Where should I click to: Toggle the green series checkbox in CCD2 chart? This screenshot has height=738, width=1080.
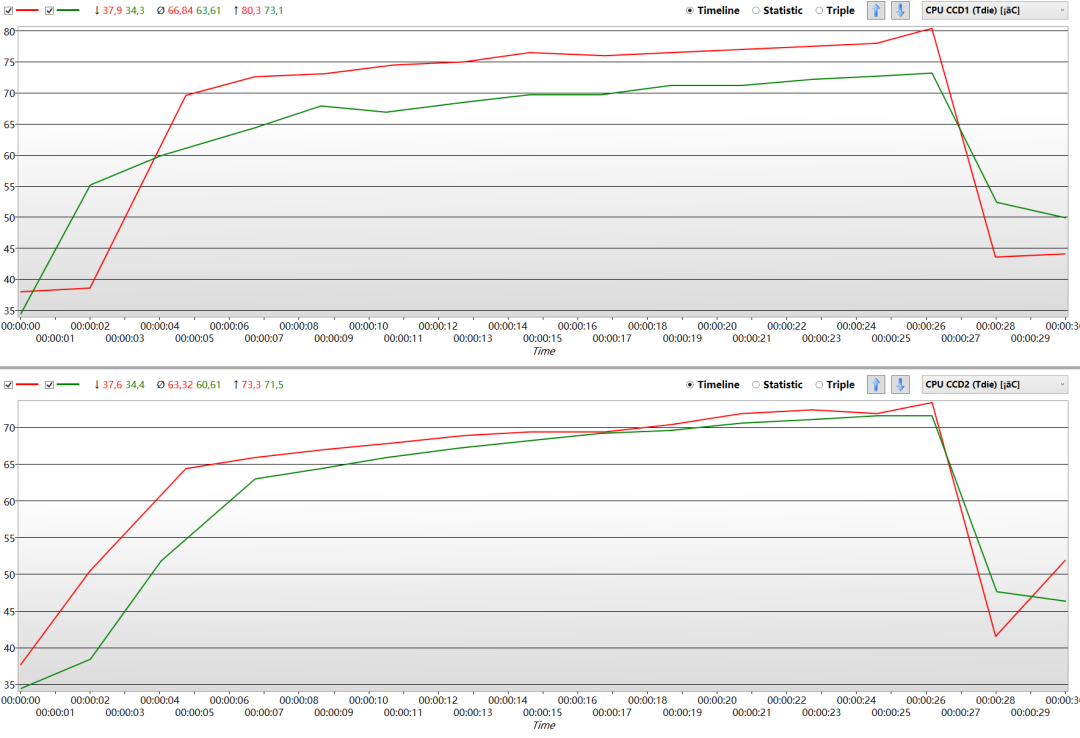tap(49, 384)
